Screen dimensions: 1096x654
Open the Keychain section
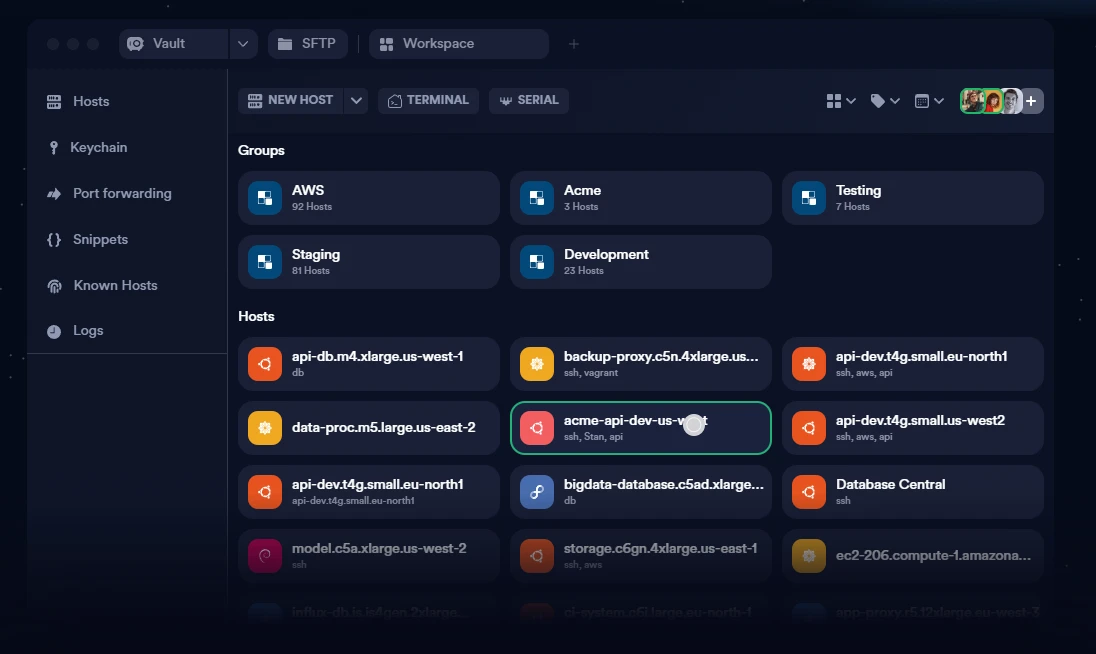tap(87, 147)
